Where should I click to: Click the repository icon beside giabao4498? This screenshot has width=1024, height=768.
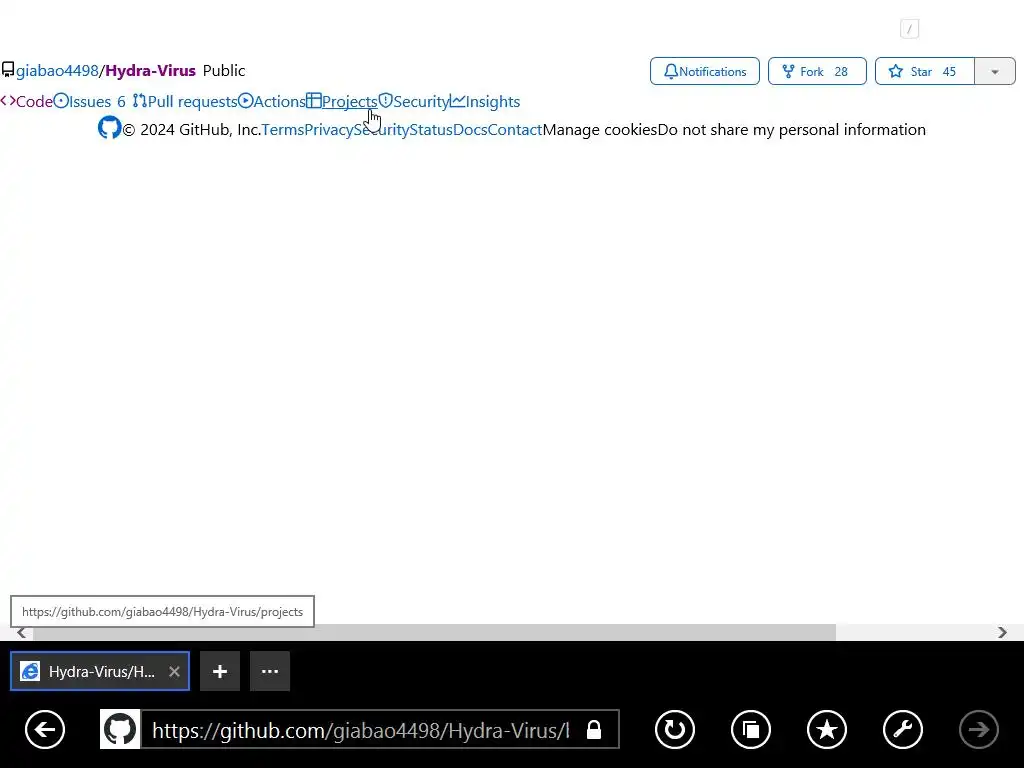coord(8,70)
